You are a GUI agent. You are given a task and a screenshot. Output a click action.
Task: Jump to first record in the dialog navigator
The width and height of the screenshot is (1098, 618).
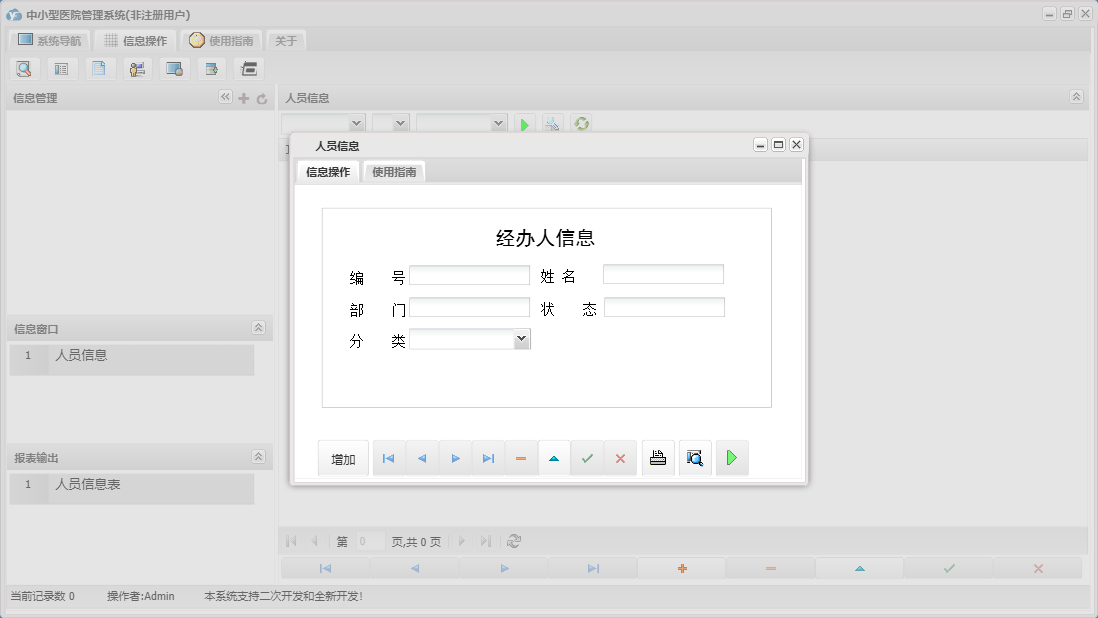click(388, 457)
